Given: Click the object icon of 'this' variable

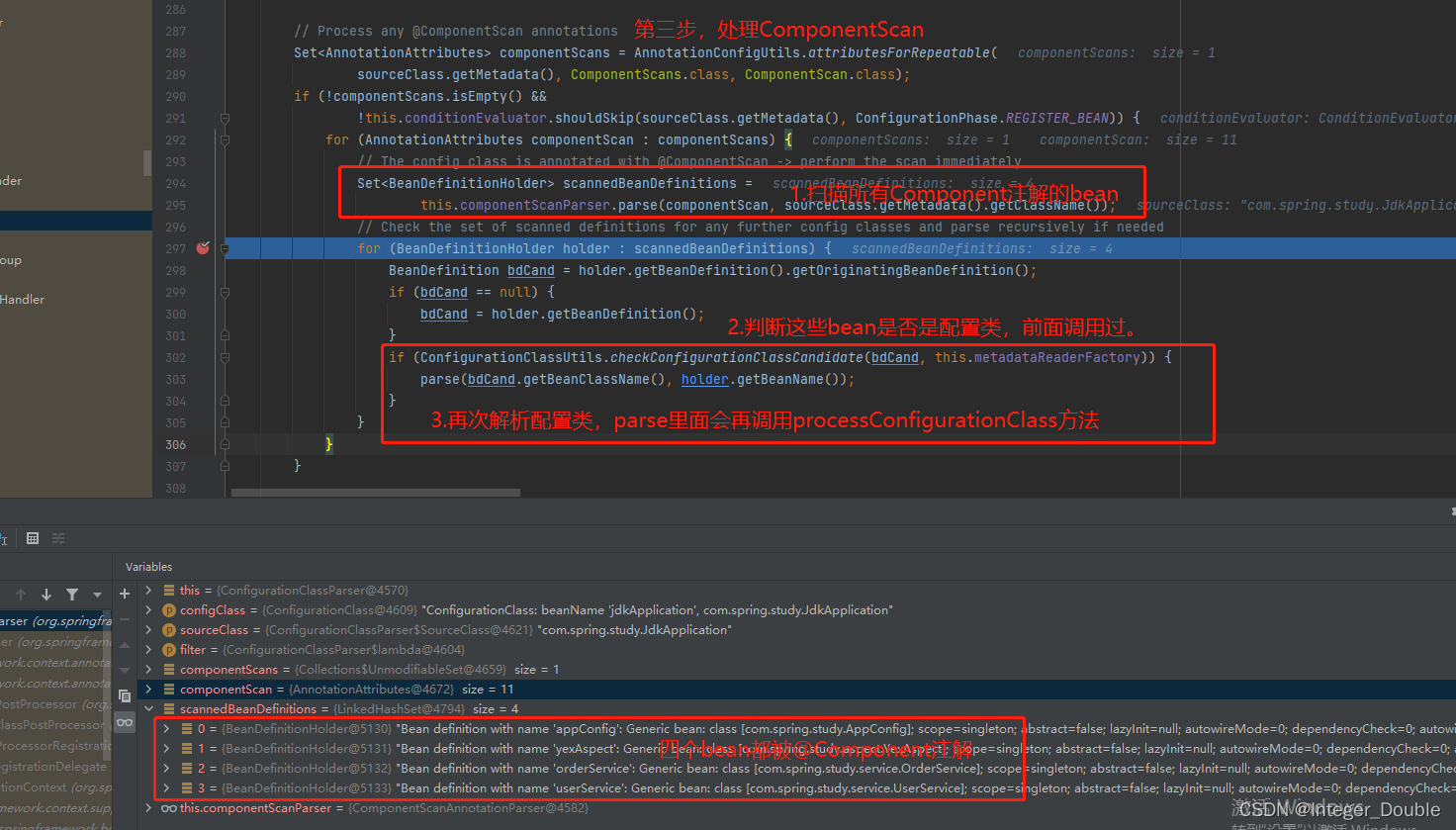Looking at the screenshot, I should (x=169, y=591).
